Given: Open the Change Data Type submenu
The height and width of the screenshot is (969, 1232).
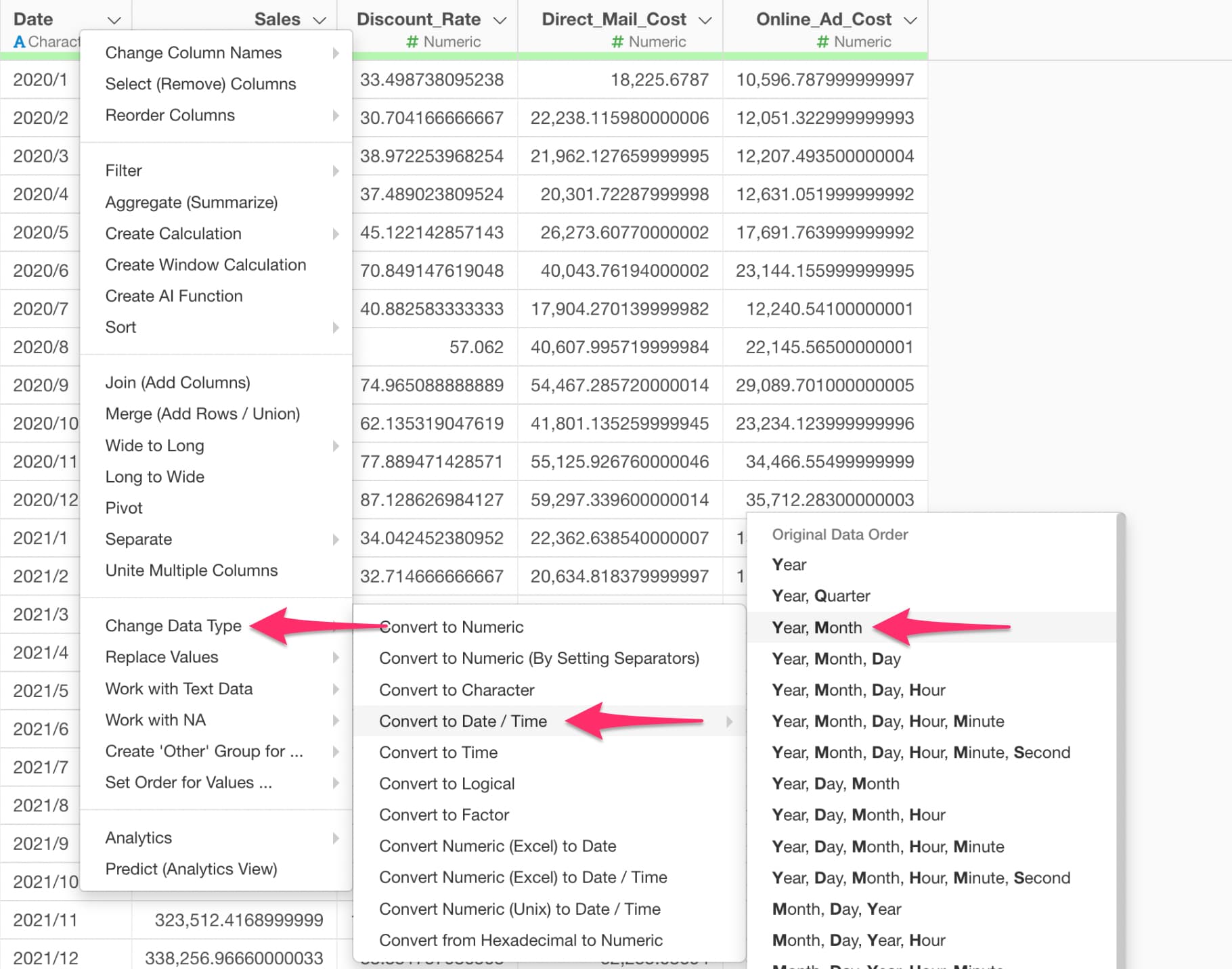Looking at the screenshot, I should point(173,626).
